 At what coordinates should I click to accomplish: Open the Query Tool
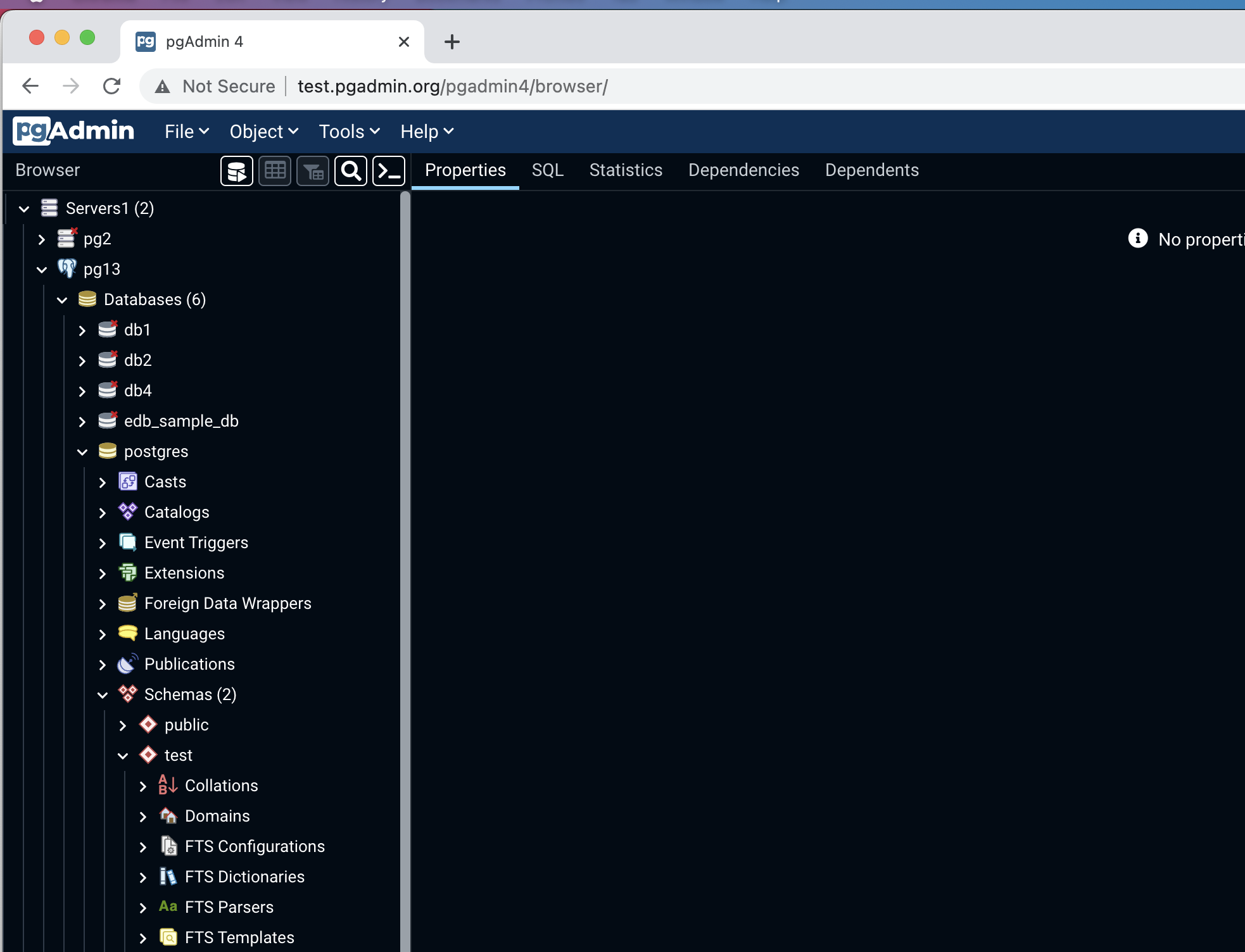(236, 170)
